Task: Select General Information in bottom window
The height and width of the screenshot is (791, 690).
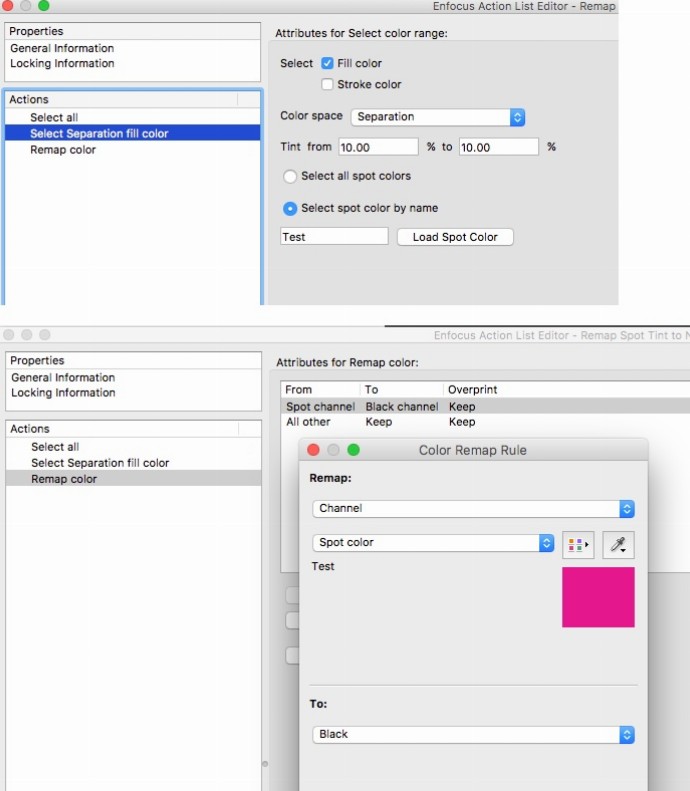Action: click(63, 378)
